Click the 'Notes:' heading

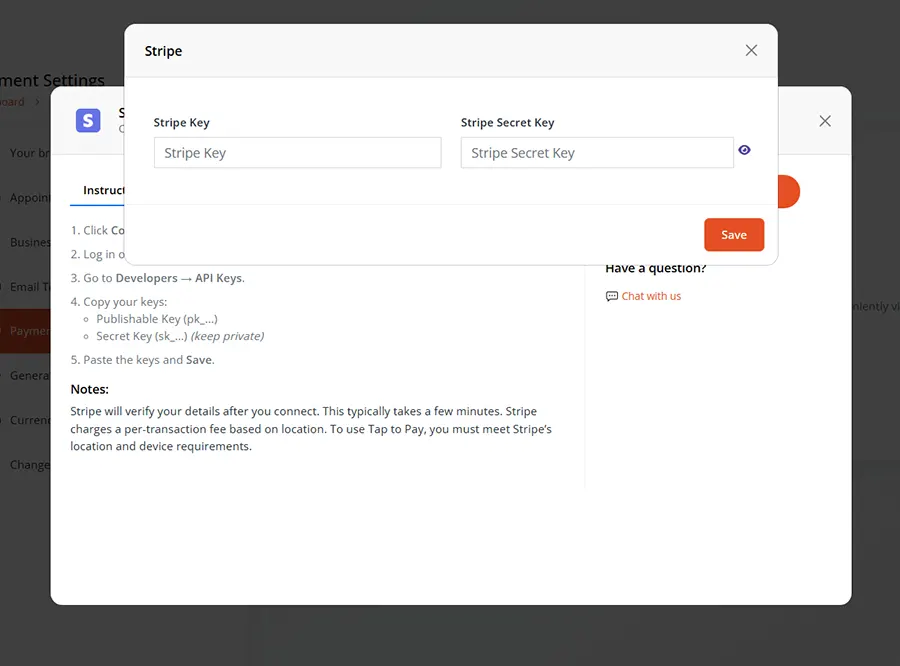[90, 389]
